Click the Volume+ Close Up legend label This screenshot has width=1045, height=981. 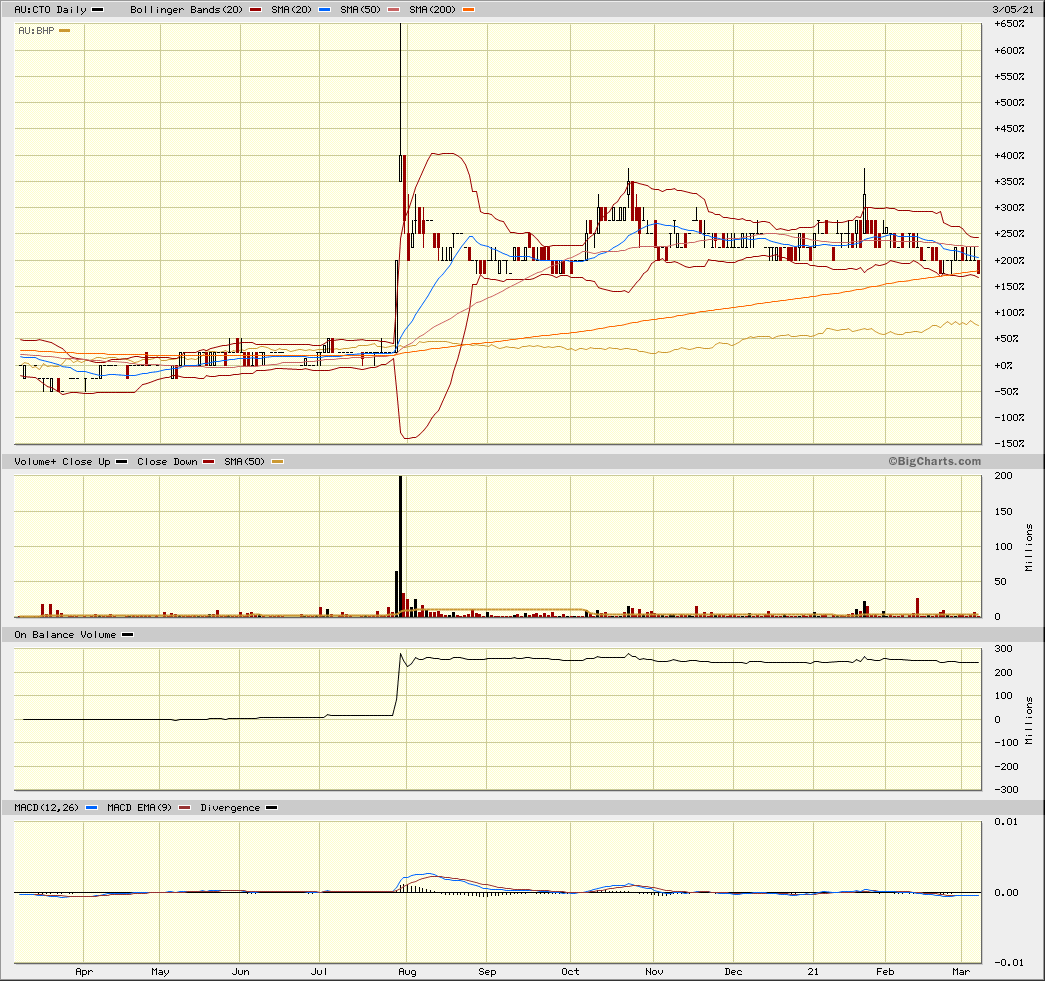62,462
